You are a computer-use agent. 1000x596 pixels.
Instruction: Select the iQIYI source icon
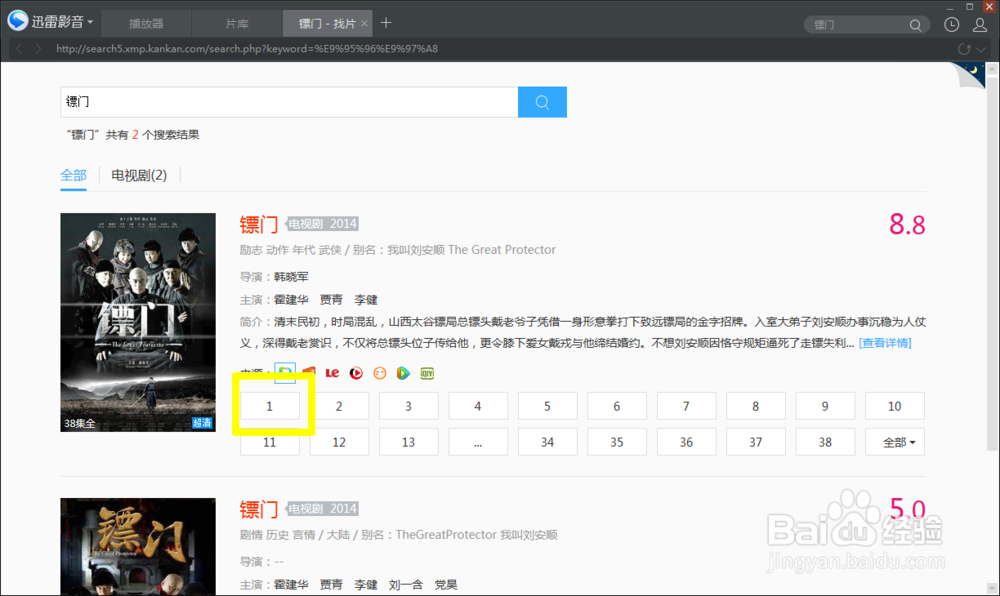coord(427,373)
